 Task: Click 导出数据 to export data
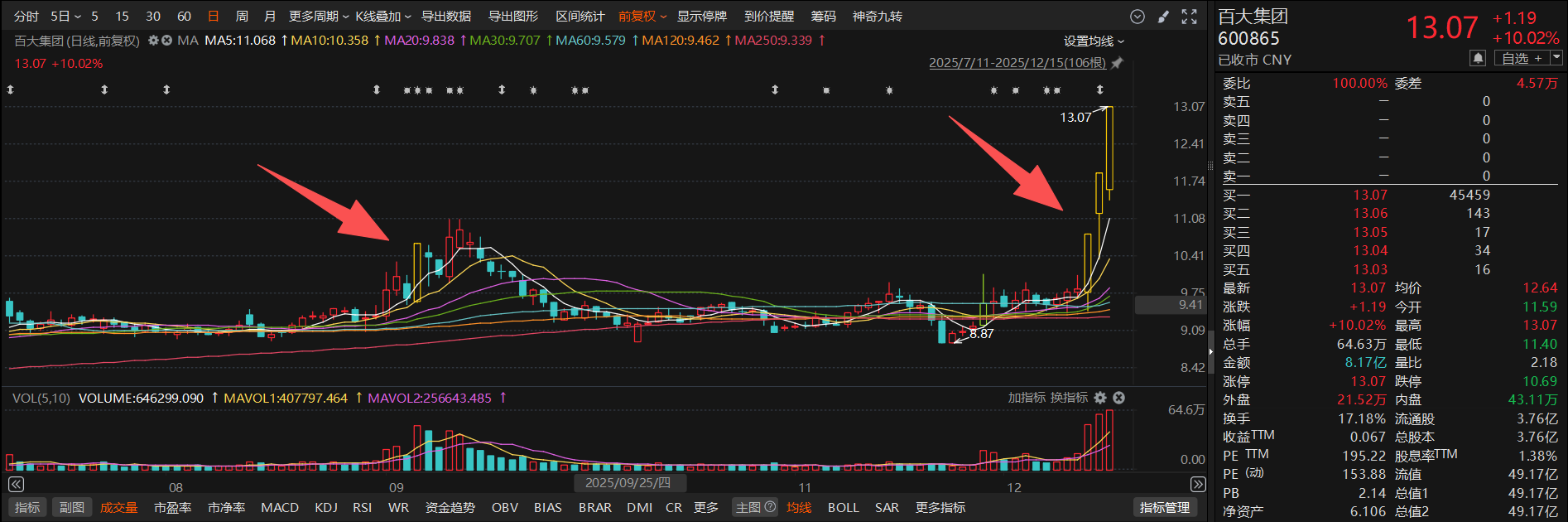click(x=446, y=17)
